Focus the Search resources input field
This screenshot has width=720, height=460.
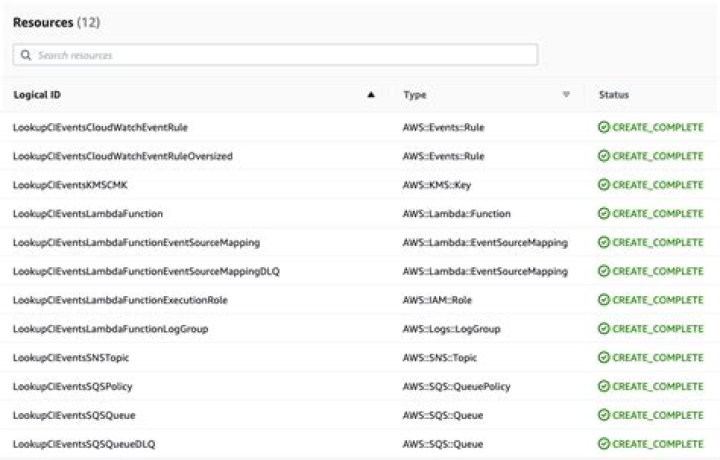[280, 55]
